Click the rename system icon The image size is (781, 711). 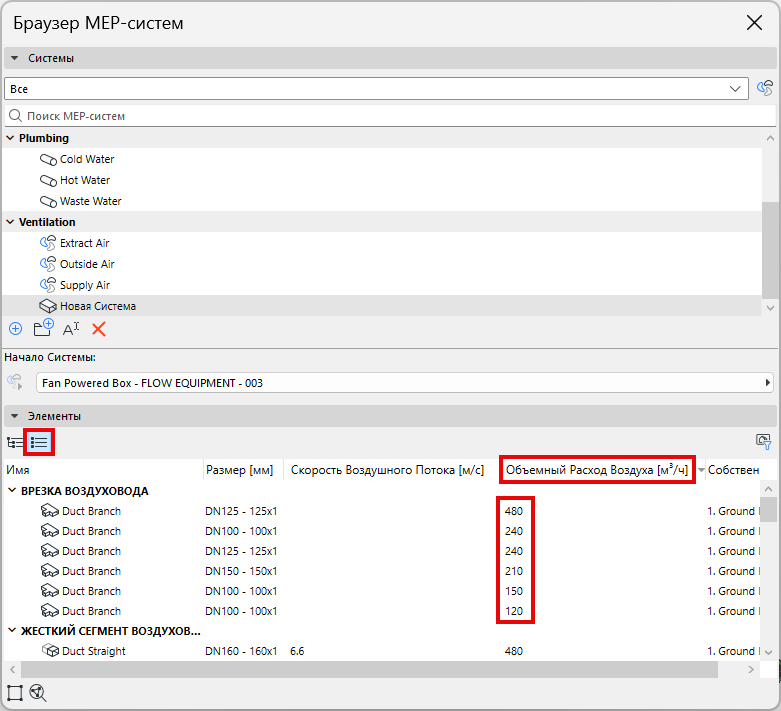click(71, 329)
